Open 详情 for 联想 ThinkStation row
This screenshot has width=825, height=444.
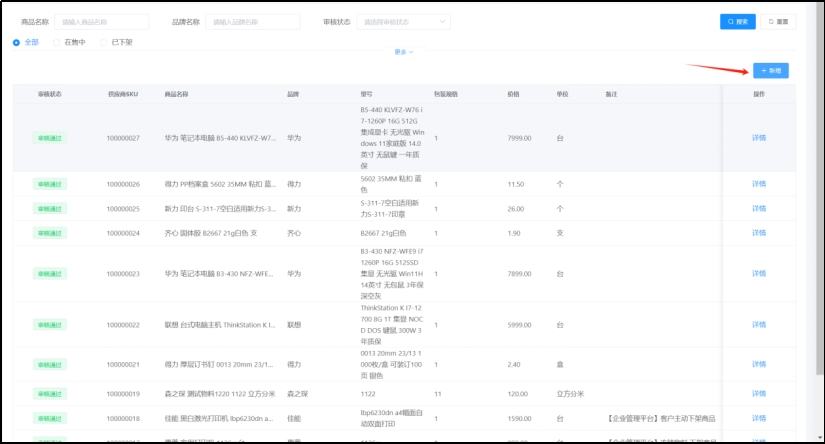coord(758,325)
